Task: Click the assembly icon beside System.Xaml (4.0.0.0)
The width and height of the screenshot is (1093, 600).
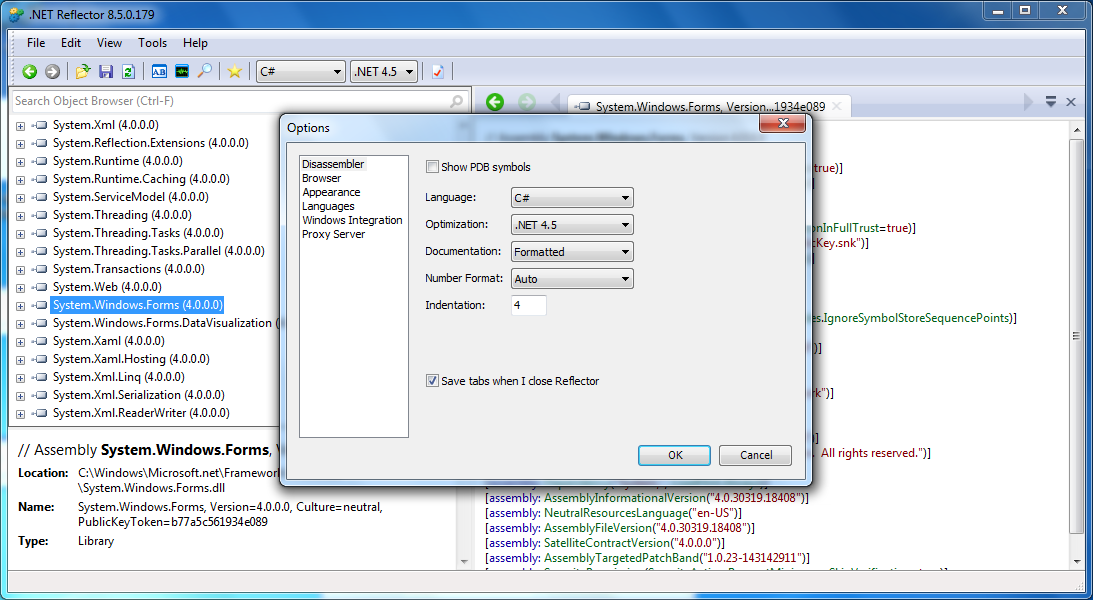Action: [40, 341]
